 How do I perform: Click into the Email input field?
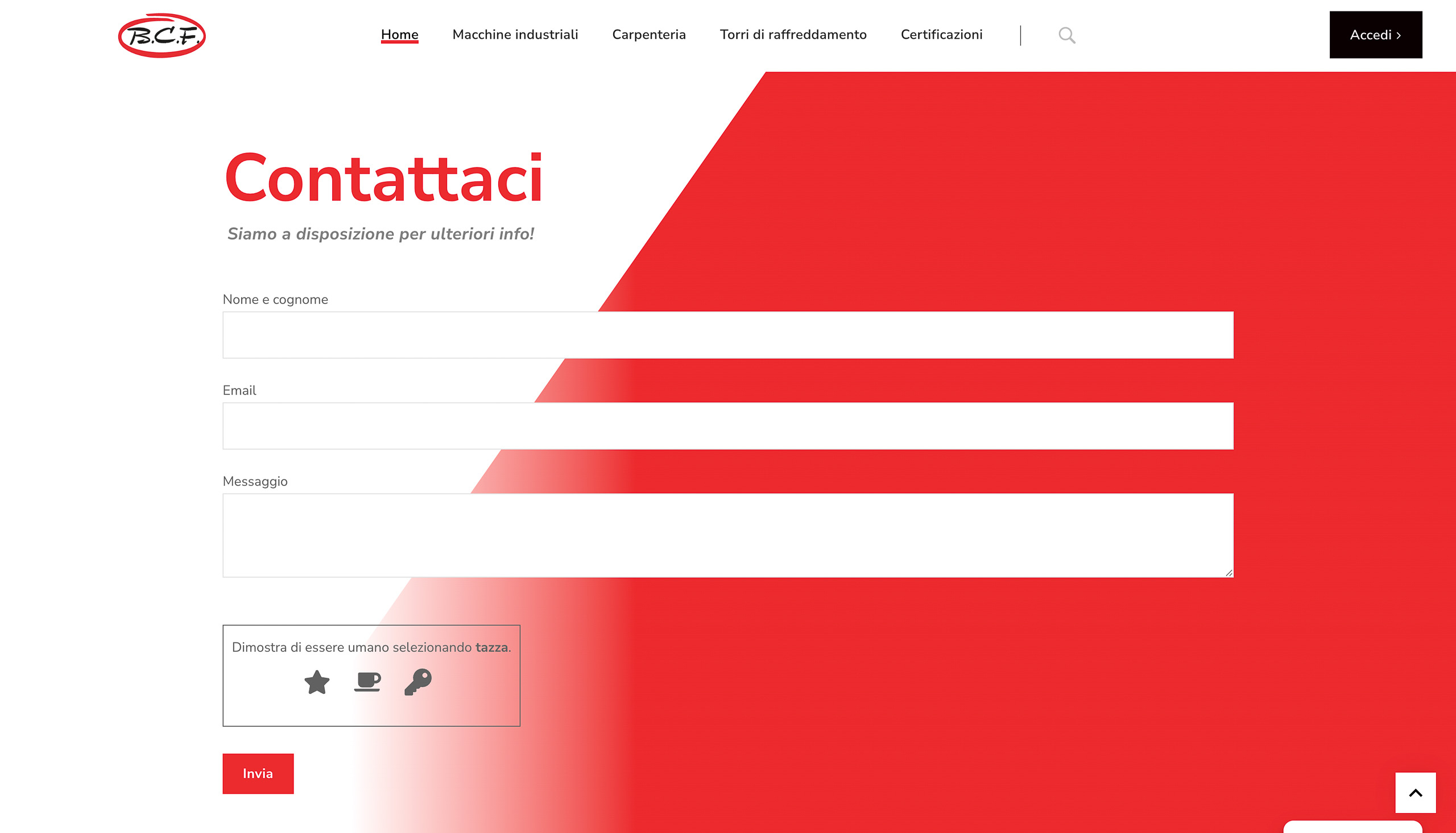pos(727,426)
